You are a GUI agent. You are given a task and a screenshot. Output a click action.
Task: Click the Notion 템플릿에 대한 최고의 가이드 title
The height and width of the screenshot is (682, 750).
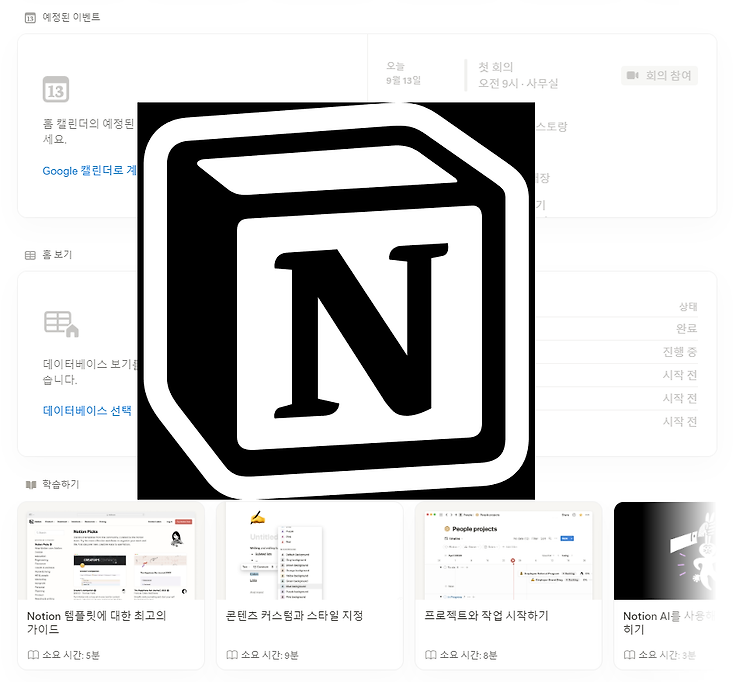(97, 622)
